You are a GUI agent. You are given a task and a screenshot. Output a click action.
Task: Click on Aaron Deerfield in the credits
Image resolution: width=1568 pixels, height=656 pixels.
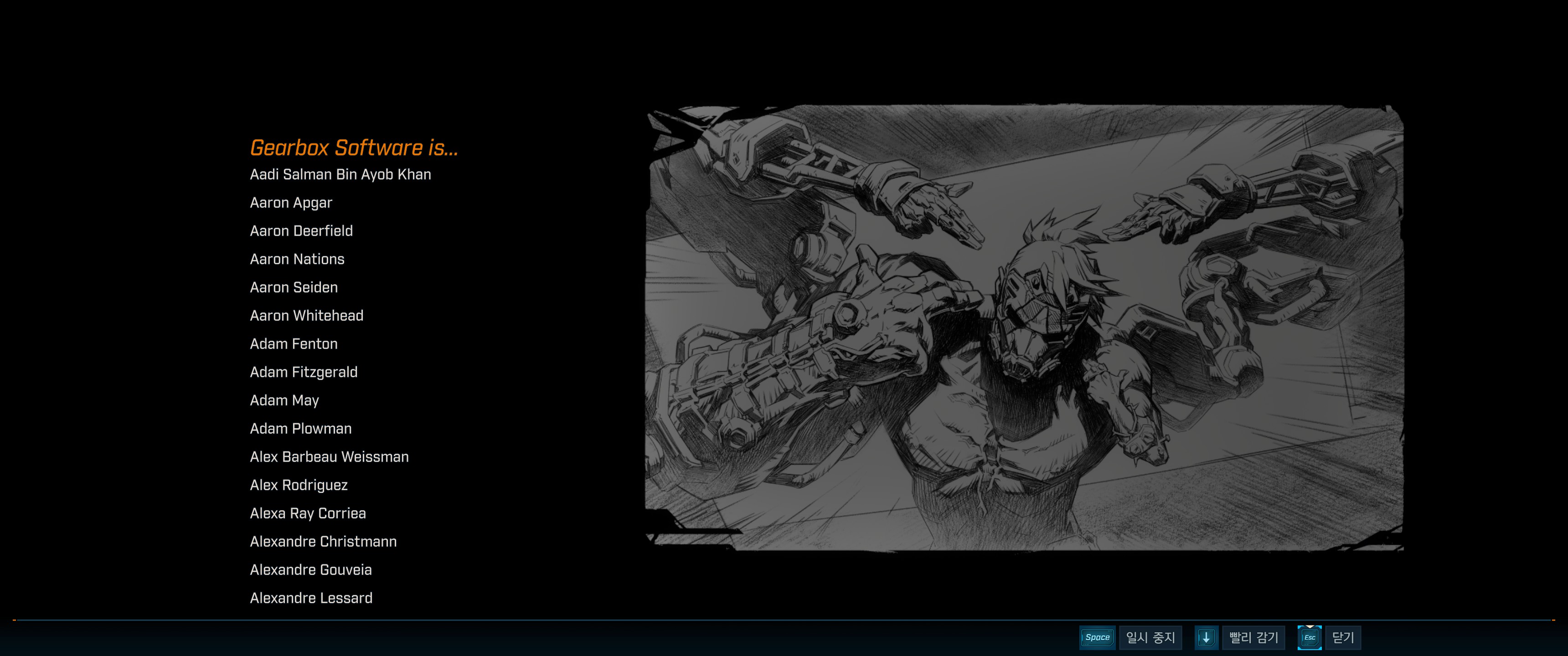click(301, 231)
